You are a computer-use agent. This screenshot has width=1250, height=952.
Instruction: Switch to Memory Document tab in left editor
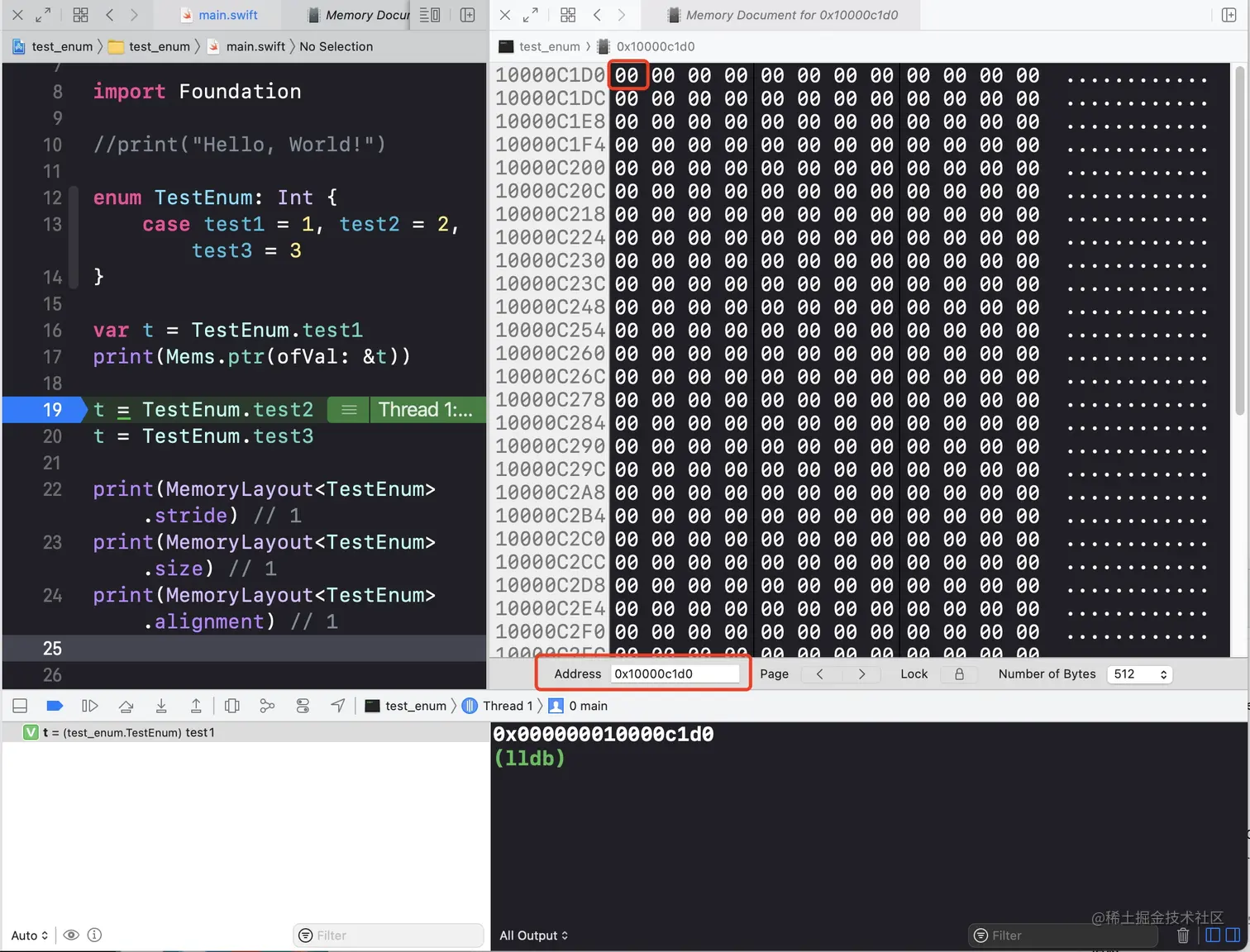coord(358,15)
